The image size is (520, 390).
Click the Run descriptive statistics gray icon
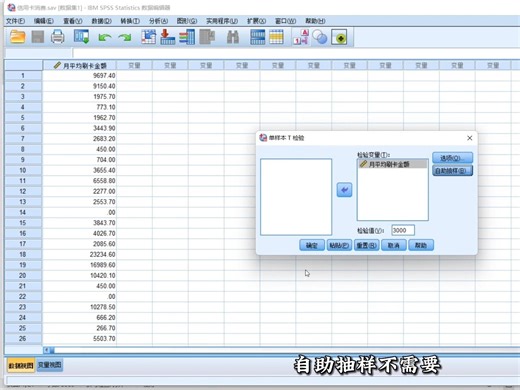tap(207, 37)
